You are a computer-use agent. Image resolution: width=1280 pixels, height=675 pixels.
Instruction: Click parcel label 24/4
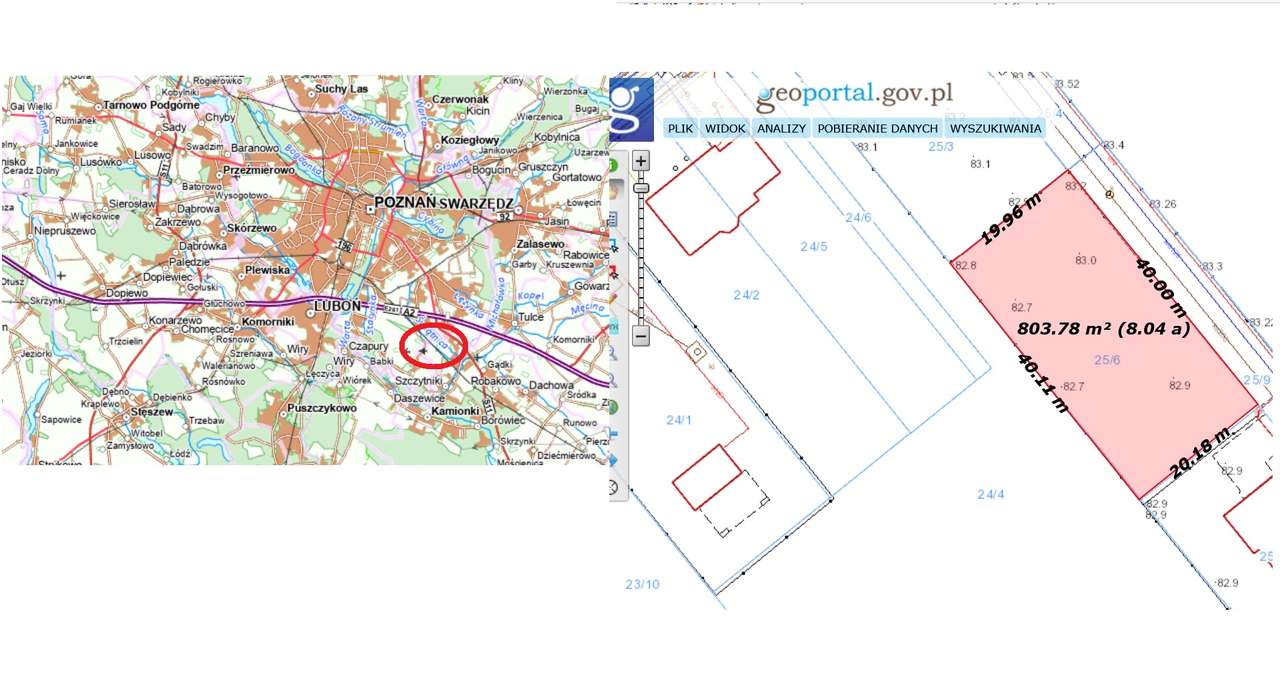pyautogui.click(x=991, y=494)
